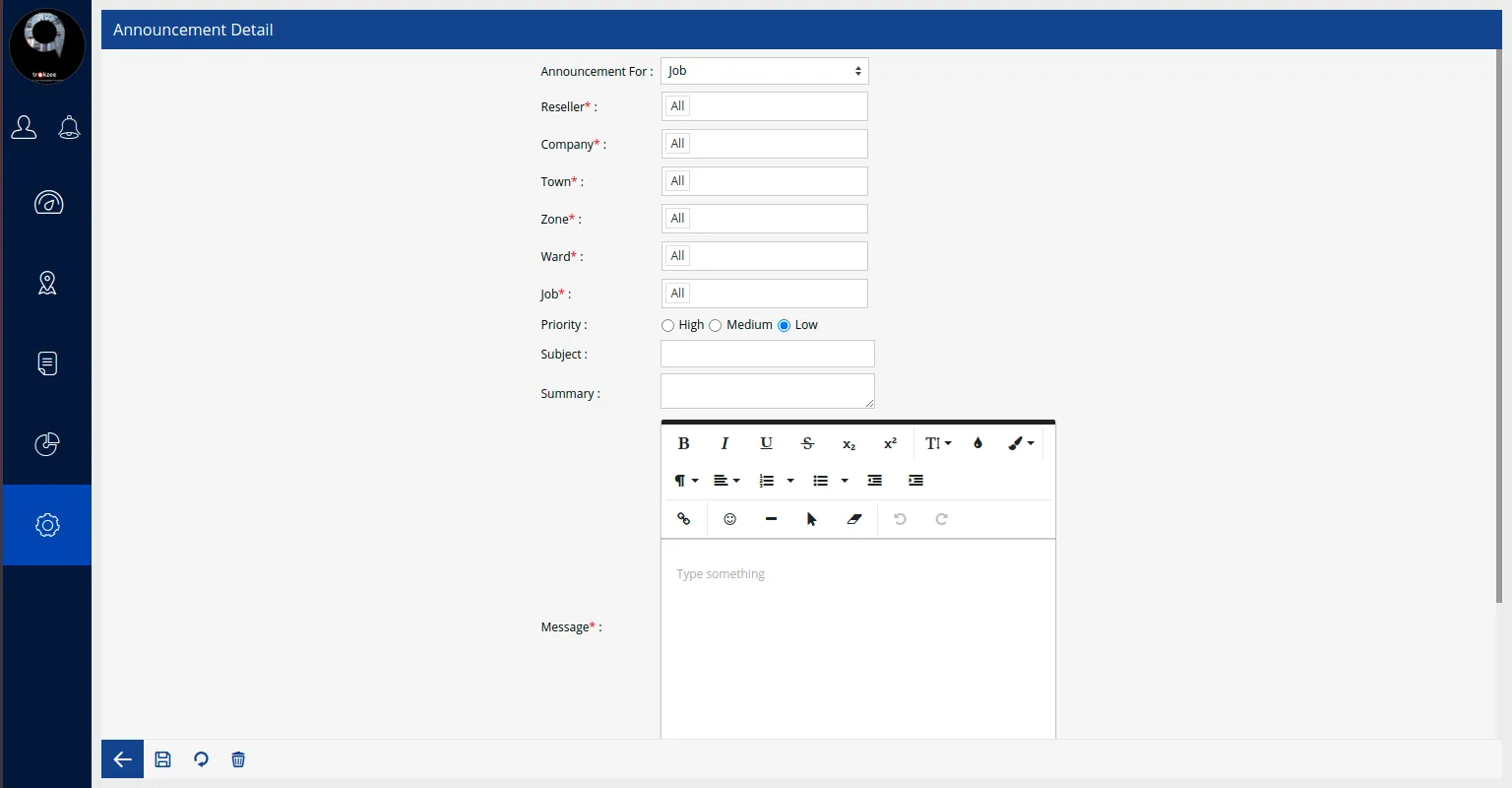This screenshot has height=788, width=1512.
Task: Select Low priority radio button
Action: click(x=784, y=325)
